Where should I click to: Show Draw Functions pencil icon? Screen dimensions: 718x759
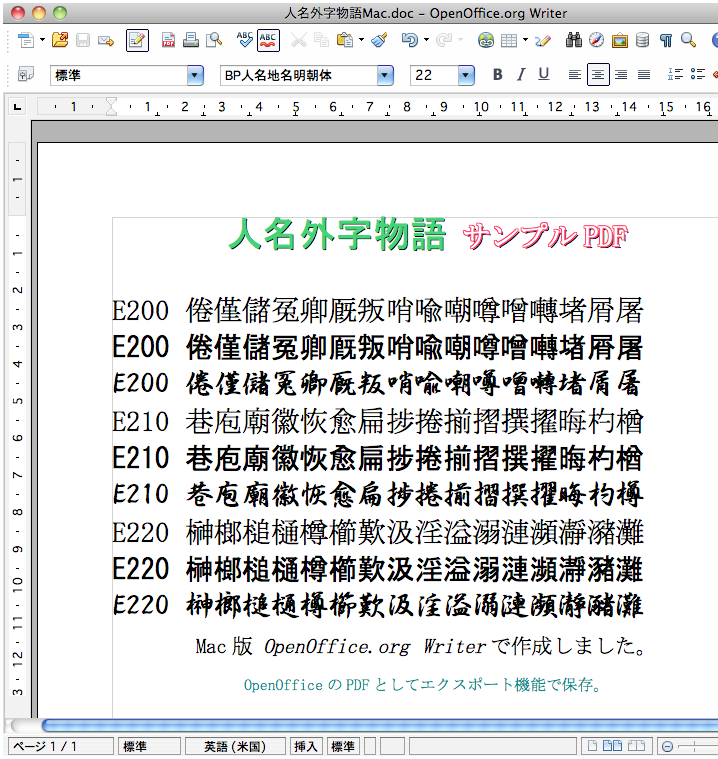[x=543, y=40]
